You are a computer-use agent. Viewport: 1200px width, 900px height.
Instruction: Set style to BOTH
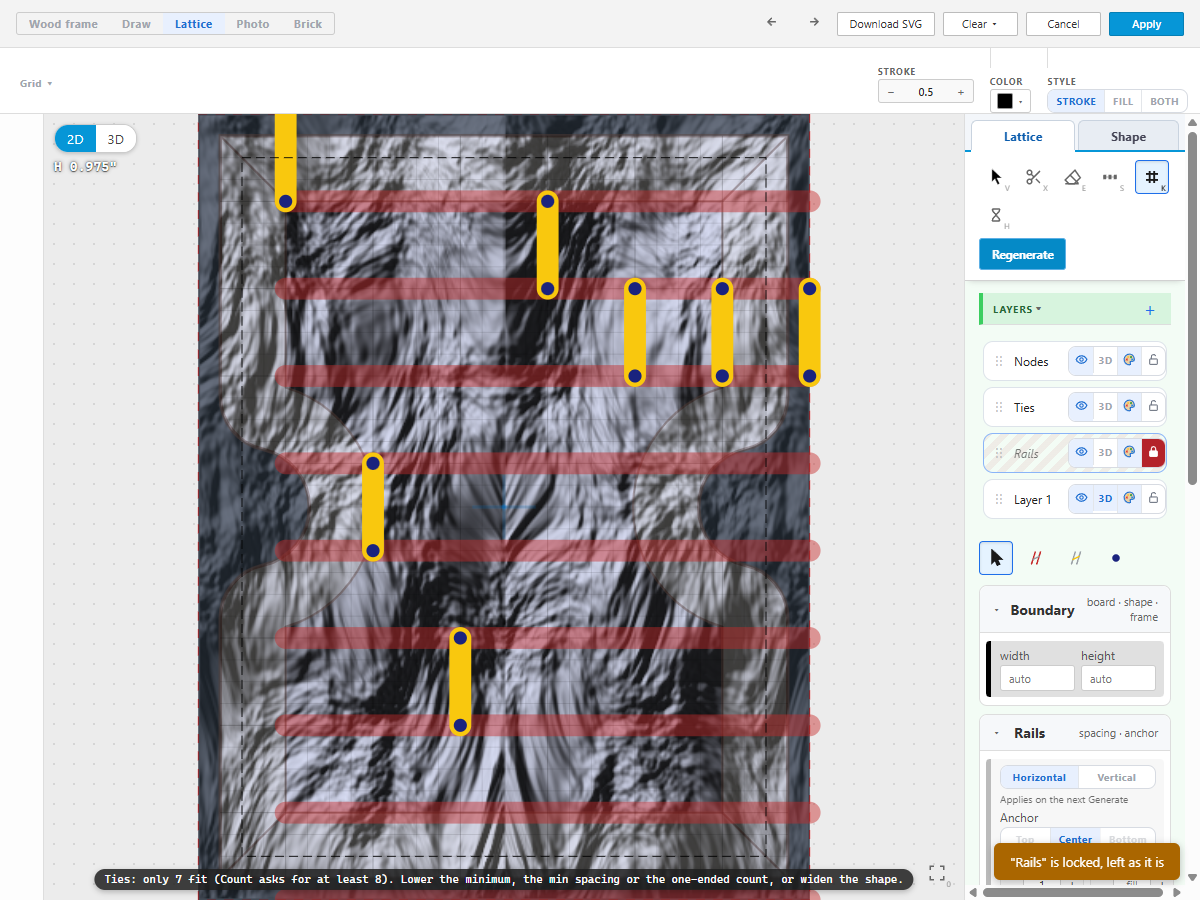point(1164,101)
